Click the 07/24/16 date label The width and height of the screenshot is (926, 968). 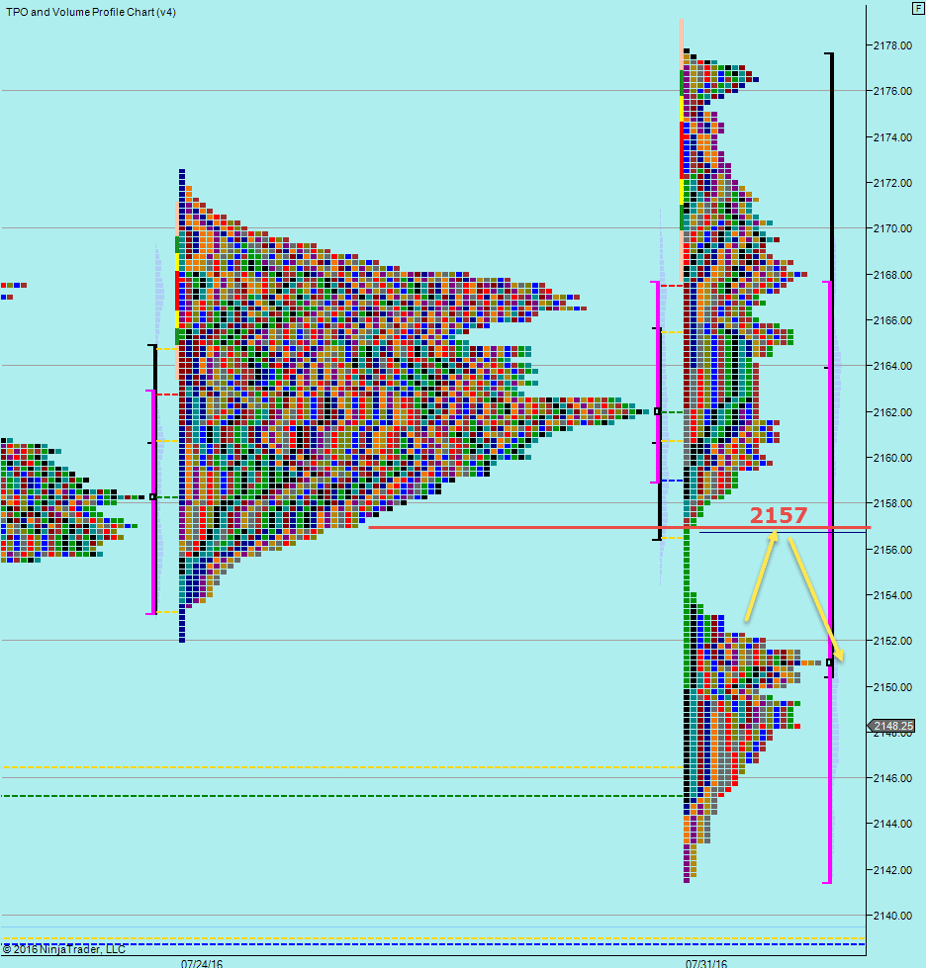coord(201,962)
